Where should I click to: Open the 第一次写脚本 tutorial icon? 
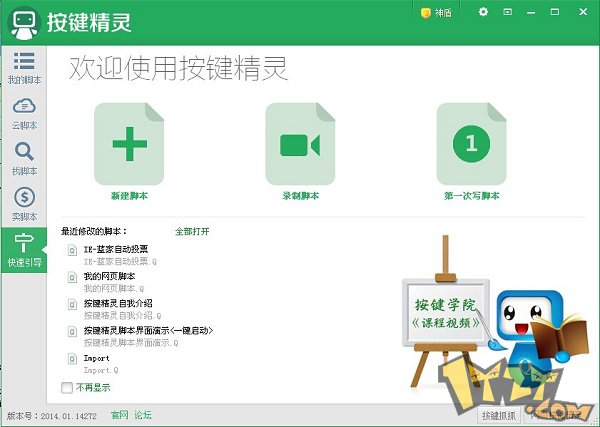pos(471,144)
